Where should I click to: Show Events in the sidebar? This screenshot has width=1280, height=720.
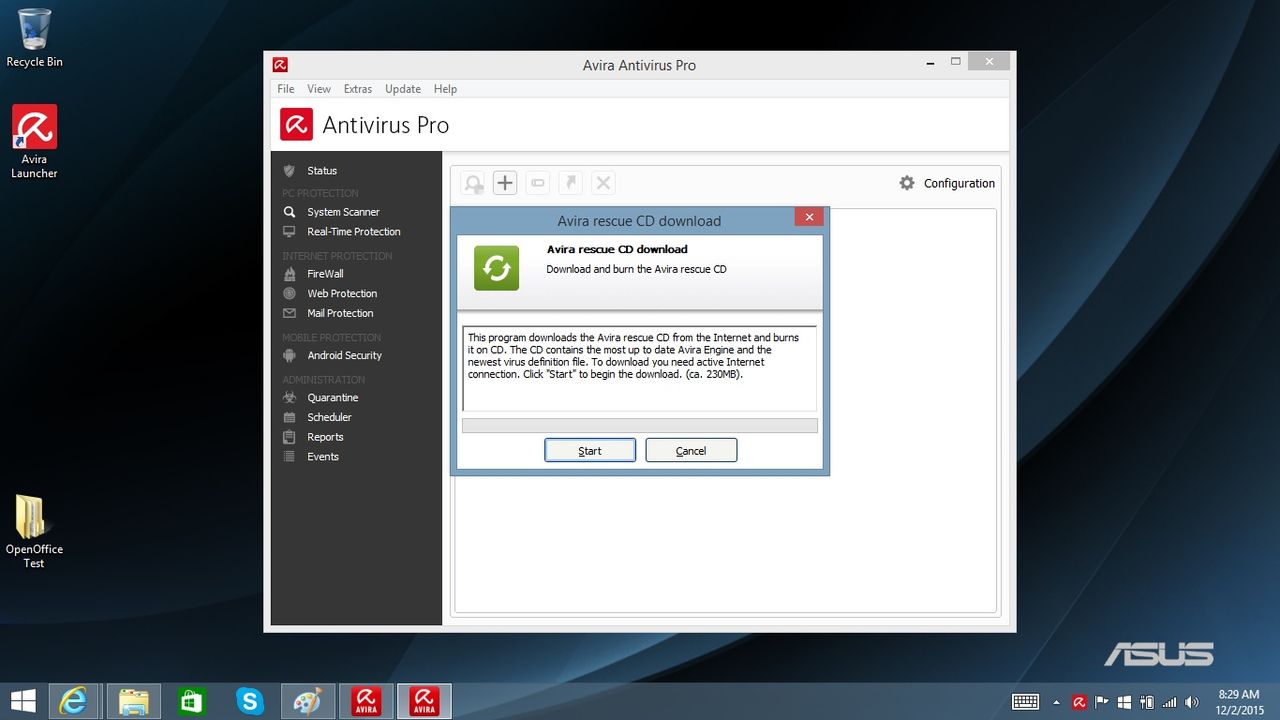point(323,457)
